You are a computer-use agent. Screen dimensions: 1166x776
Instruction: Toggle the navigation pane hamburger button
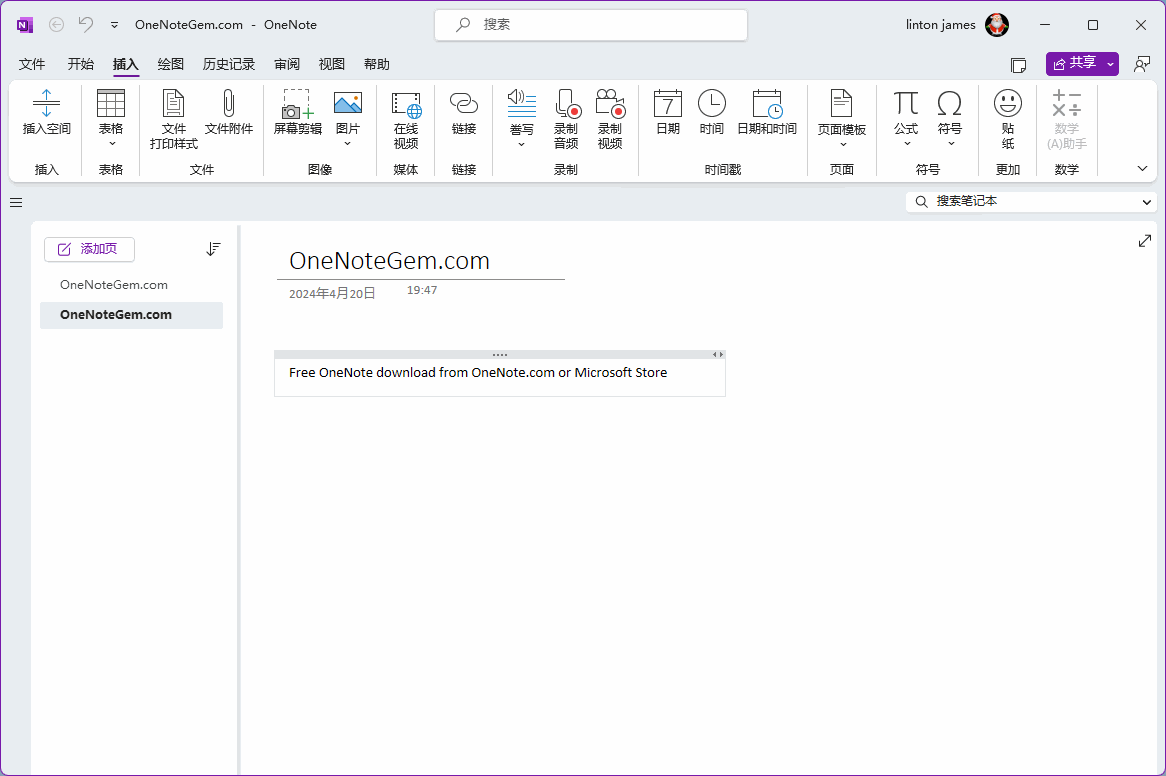(x=16, y=202)
